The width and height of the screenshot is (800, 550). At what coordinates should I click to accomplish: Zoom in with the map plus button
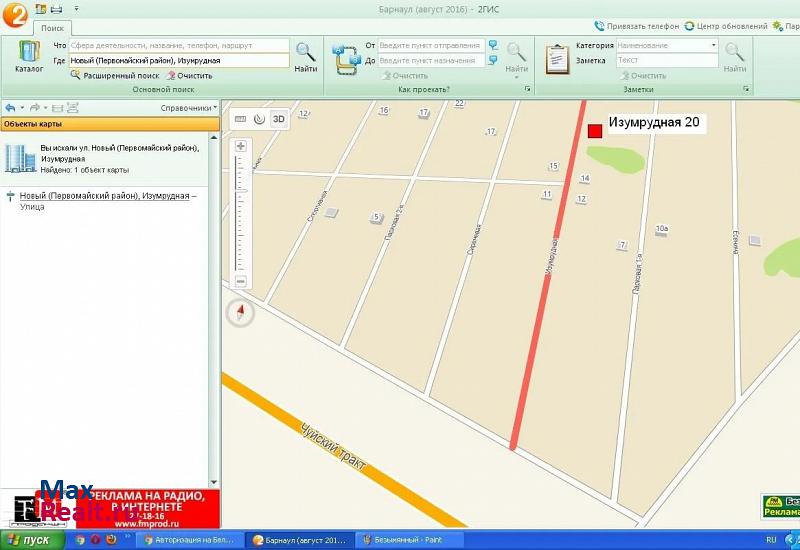point(240,147)
